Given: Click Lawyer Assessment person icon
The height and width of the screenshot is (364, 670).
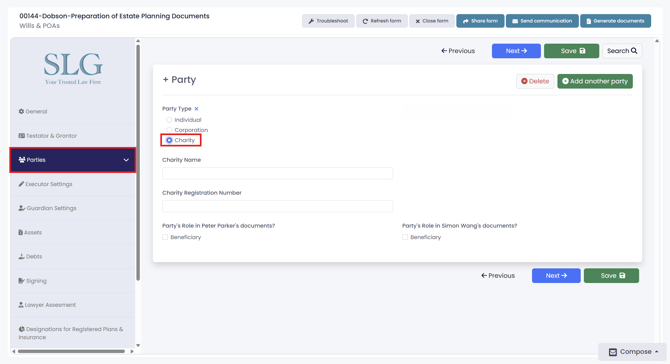Looking at the screenshot, I should pos(21,305).
